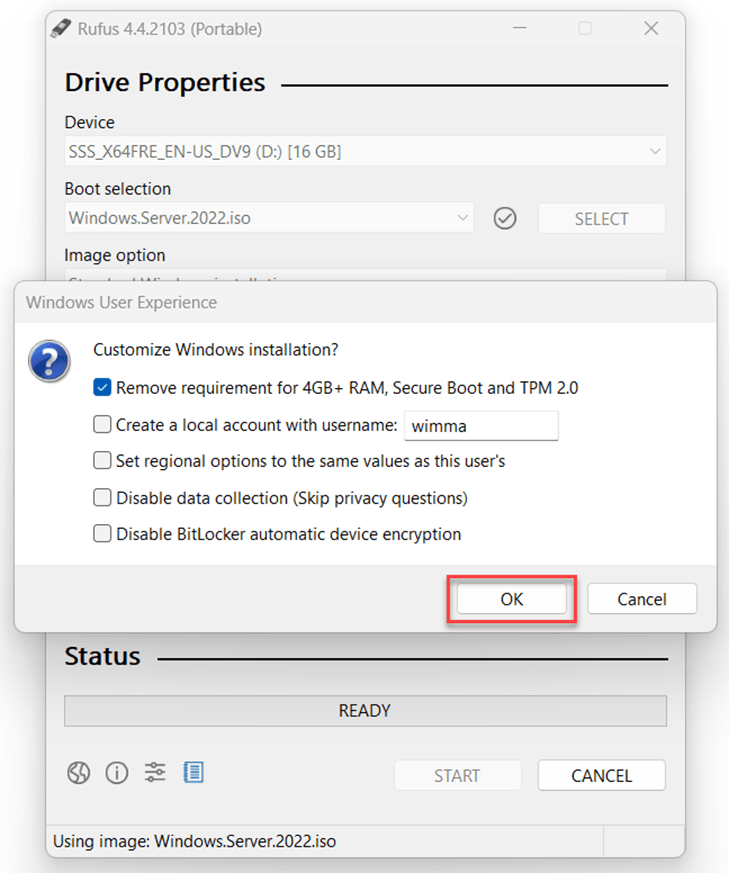Open Boot selection dropdown with Windows.Server.2022.iso
Image resolution: width=729 pixels, height=873 pixels.
pos(269,218)
